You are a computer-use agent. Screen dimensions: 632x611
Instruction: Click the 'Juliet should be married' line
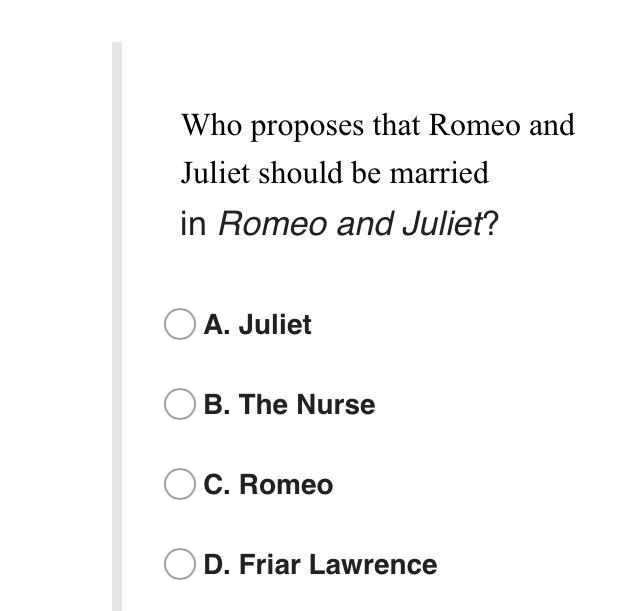coord(334,173)
